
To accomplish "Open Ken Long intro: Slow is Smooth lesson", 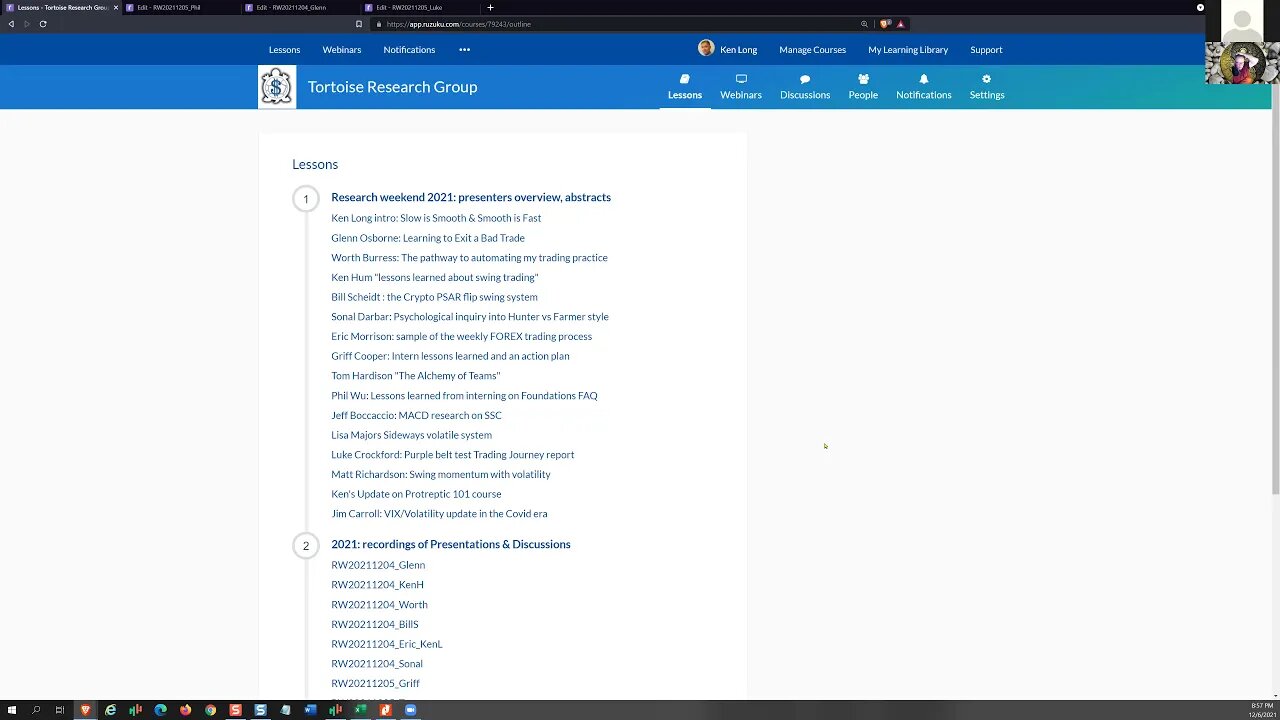I will pos(436,218).
